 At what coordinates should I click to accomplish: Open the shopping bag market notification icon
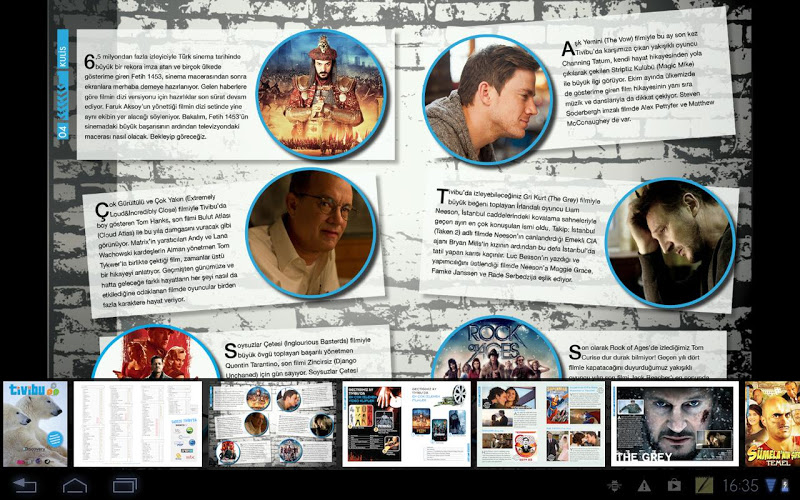pyautogui.click(x=674, y=485)
